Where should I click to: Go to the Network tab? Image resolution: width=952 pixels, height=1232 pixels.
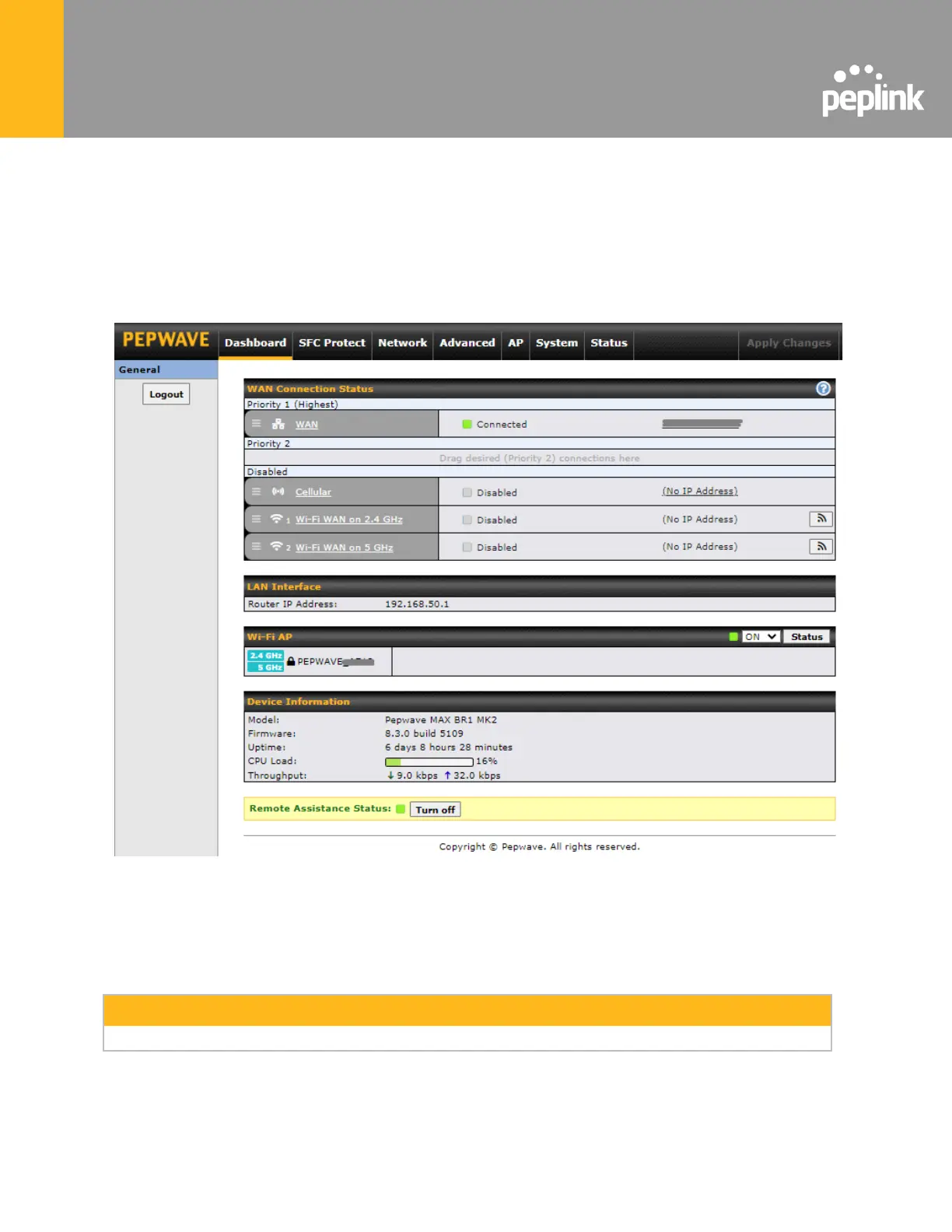[402, 343]
